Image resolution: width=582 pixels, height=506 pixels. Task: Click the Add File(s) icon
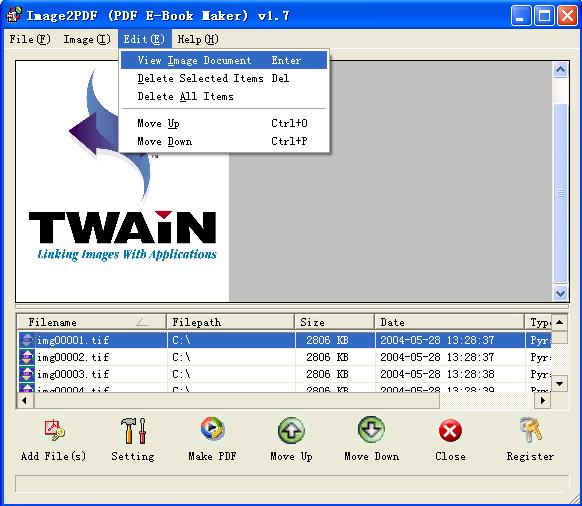click(54, 430)
